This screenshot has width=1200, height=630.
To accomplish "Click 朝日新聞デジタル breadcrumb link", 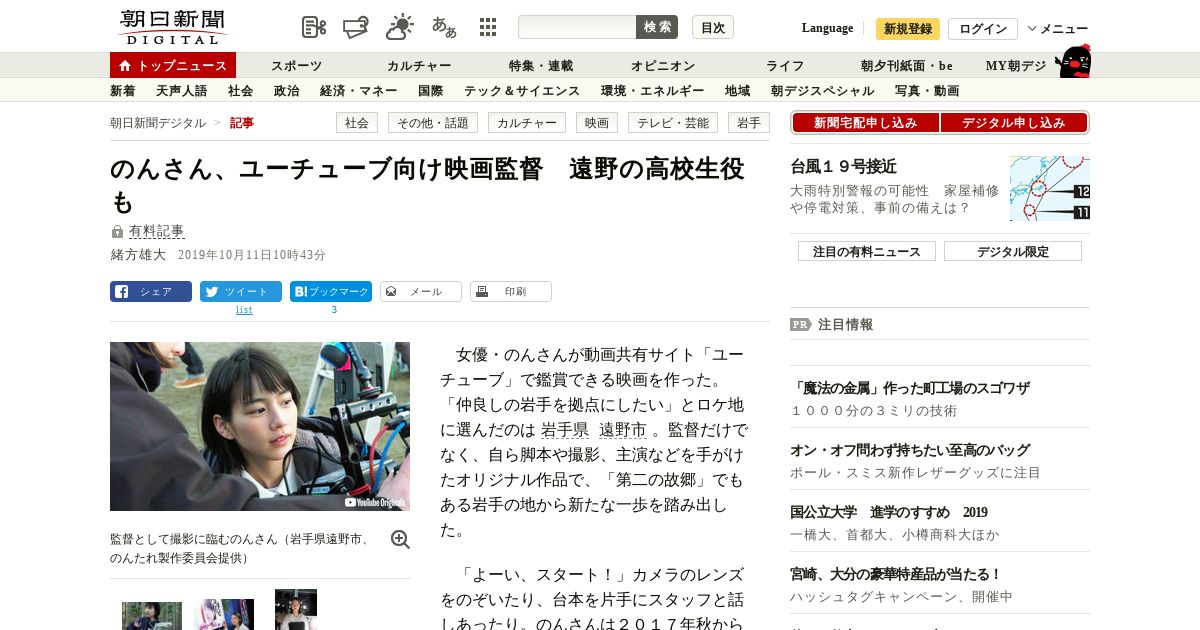I will click(158, 123).
